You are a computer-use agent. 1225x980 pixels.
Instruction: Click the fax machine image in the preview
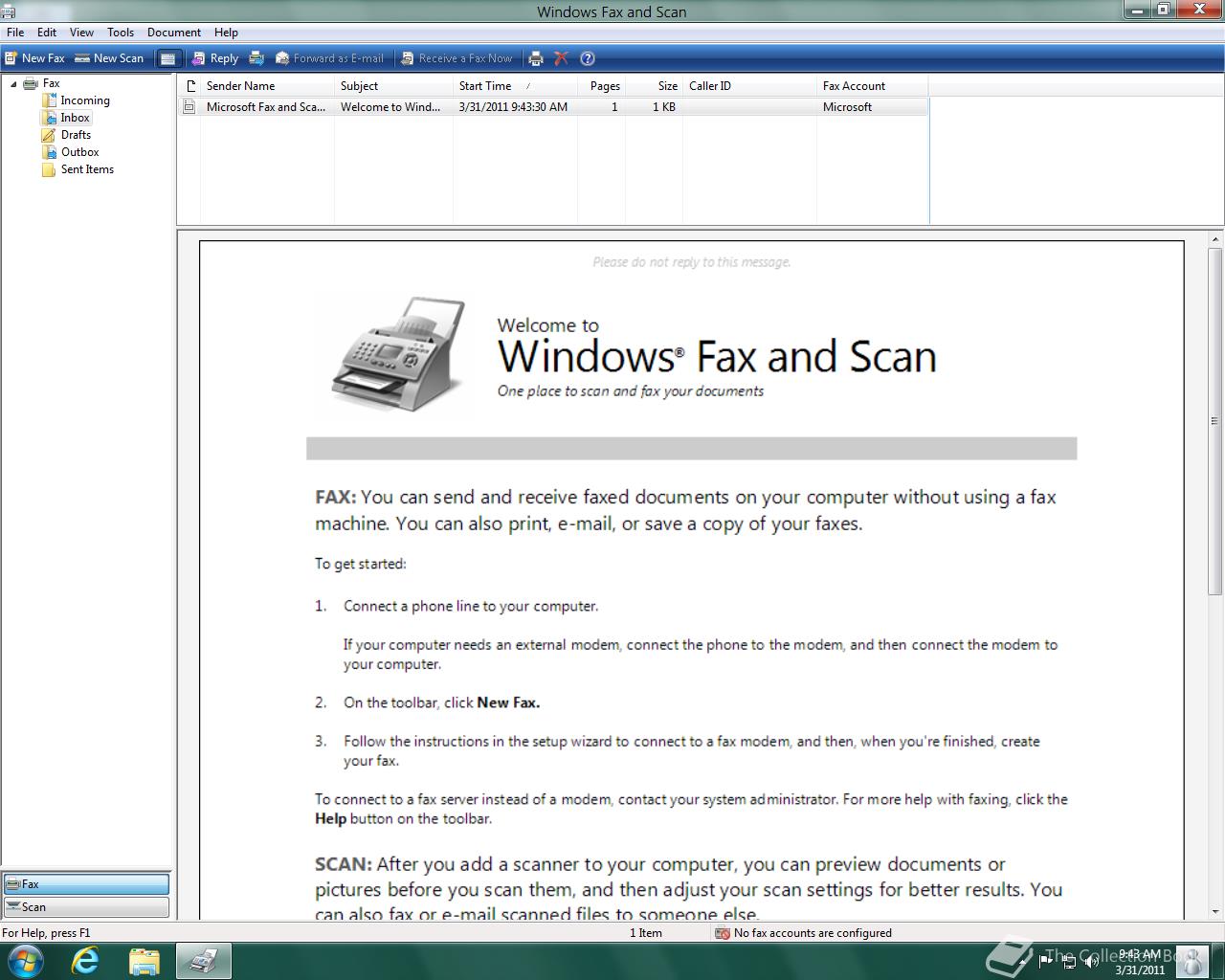(x=399, y=354)
